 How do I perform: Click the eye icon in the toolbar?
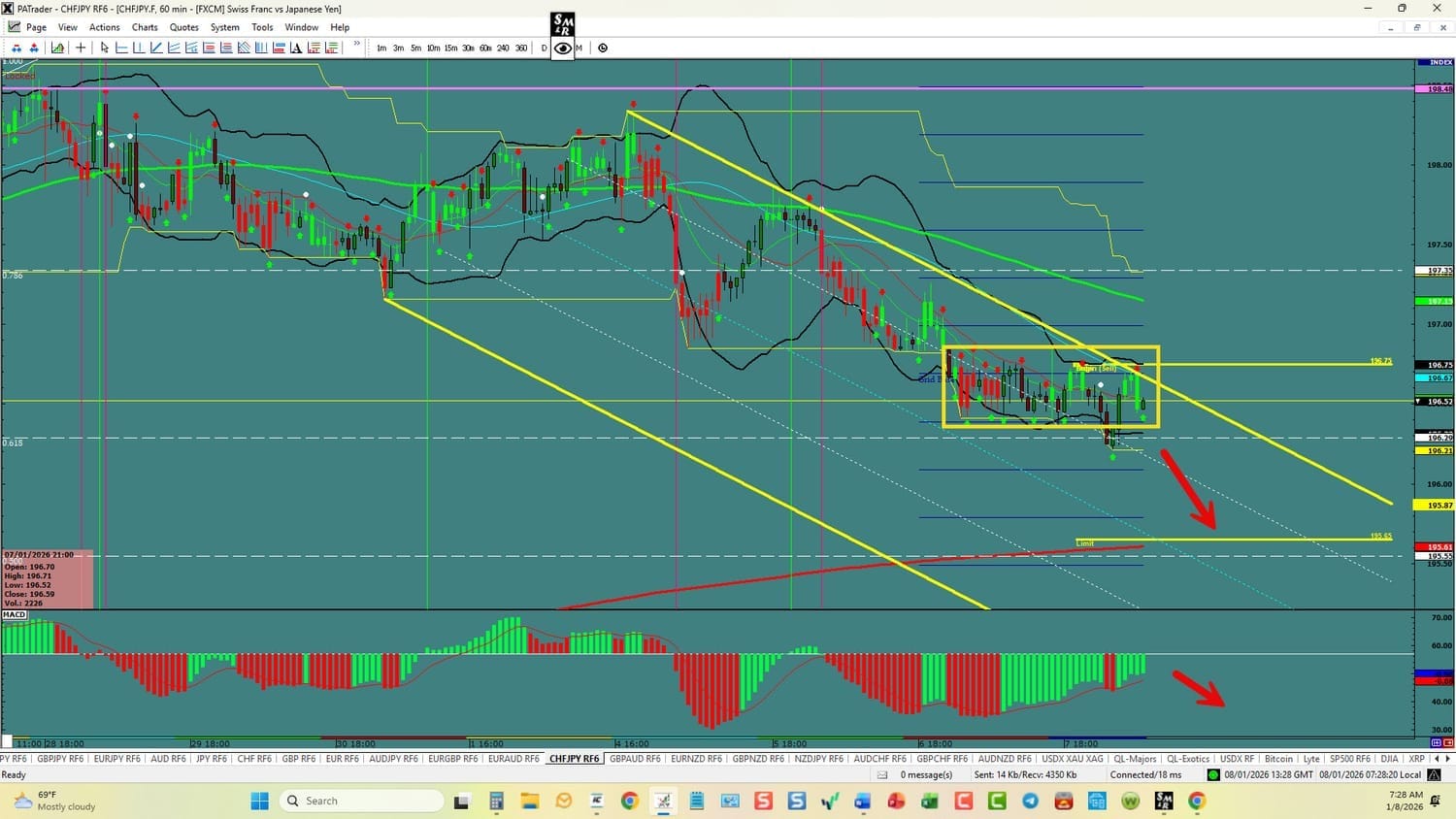[x=563, y=48]
